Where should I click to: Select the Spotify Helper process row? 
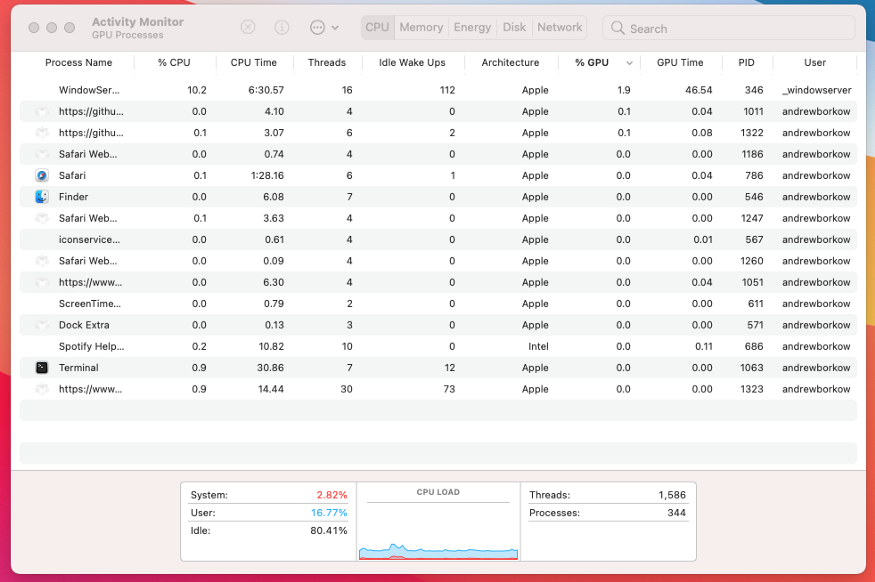[x=438, y=346]
